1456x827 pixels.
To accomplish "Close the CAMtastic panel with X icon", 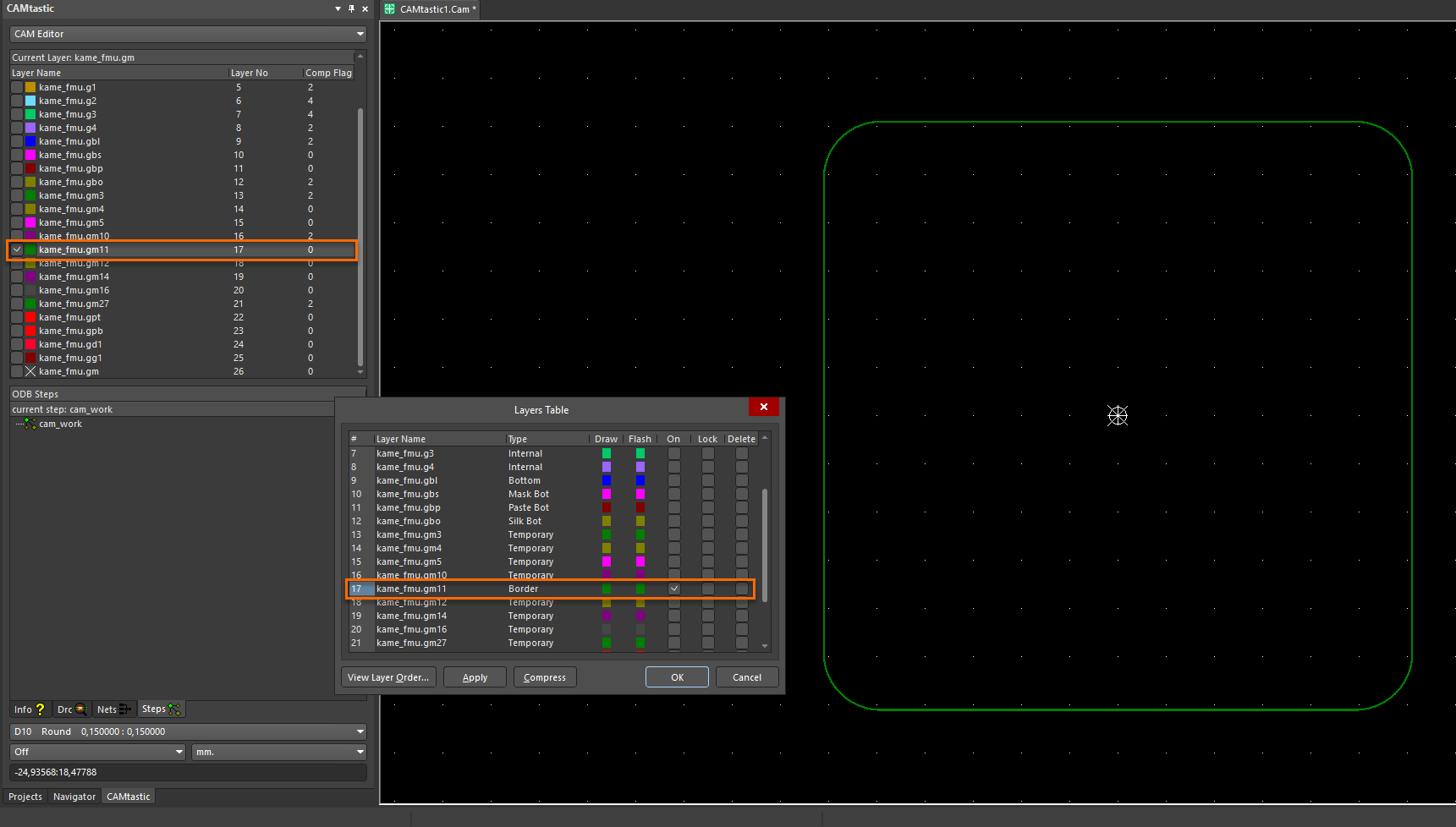I will point(365,8).
